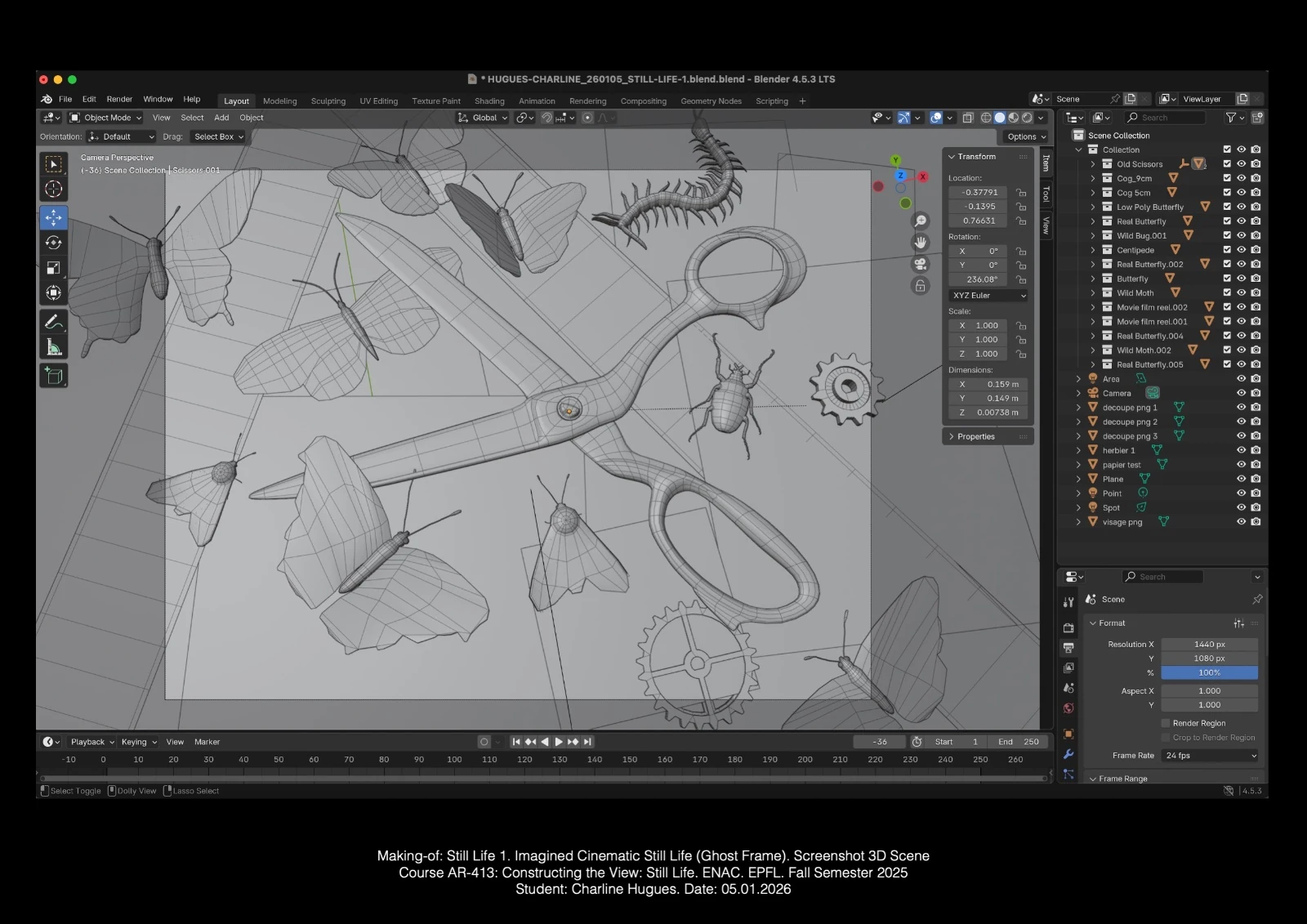Click the viewport pan hand icon

click(921, 243)
